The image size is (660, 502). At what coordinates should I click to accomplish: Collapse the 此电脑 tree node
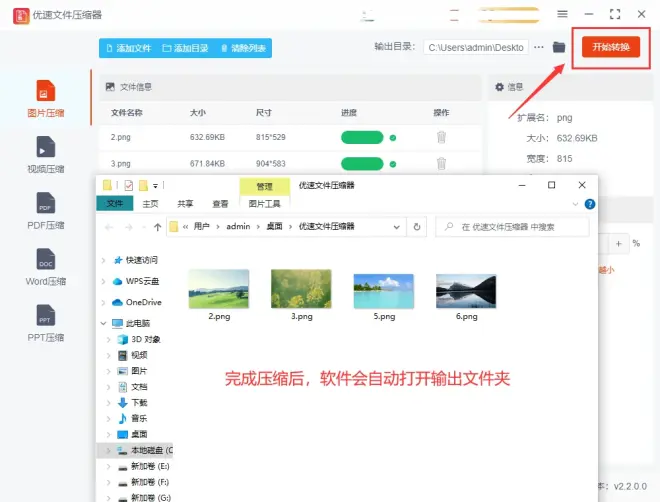[105, 324]
